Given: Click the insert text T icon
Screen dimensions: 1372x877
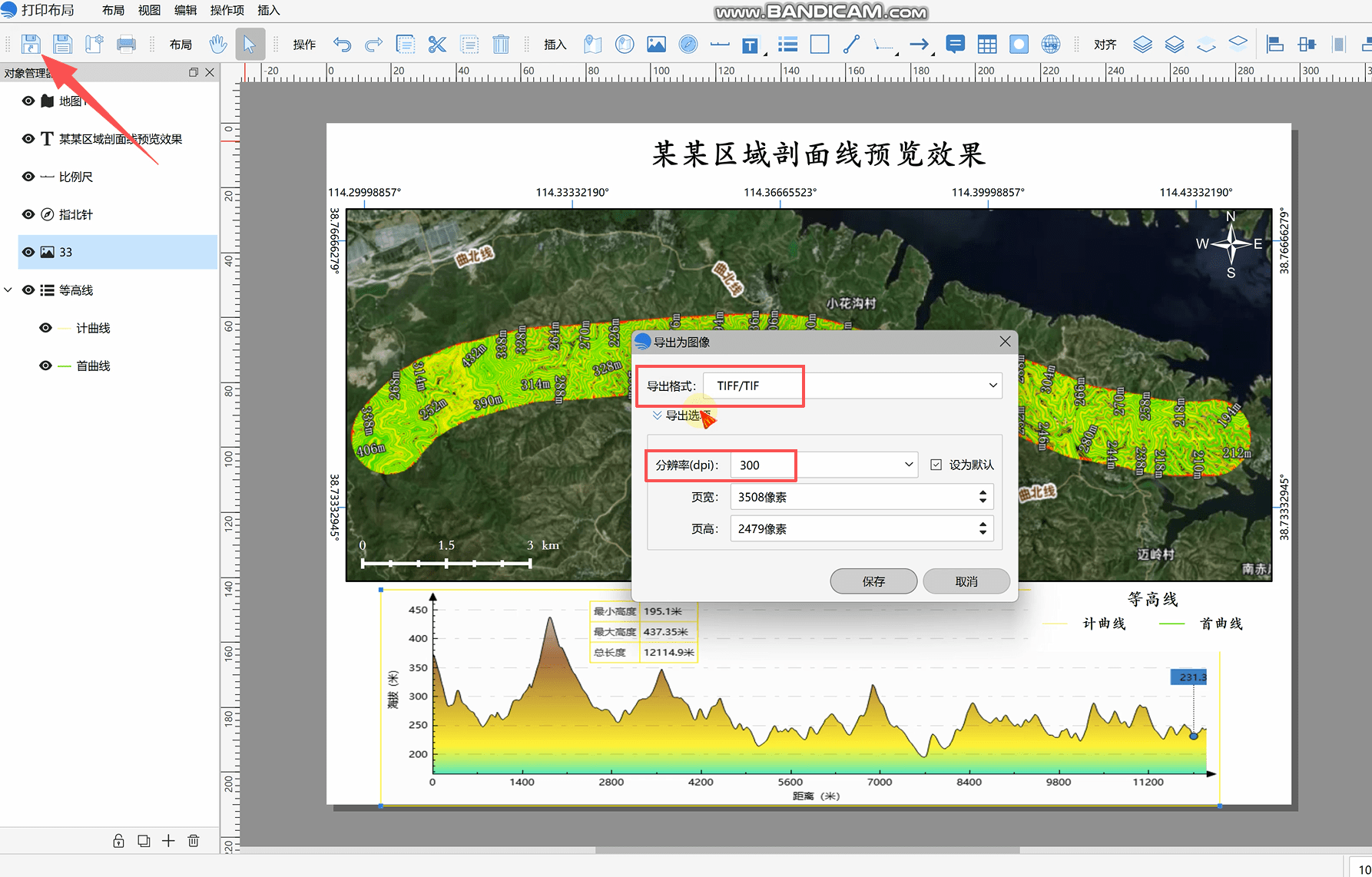Looking at the screenshot, I should [750, 45].
